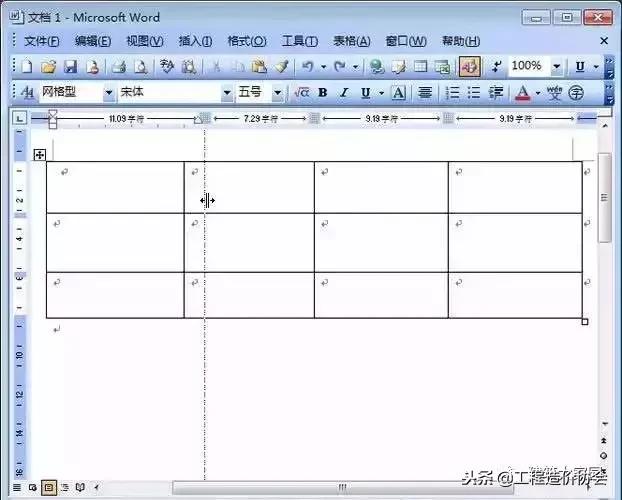Image resolution: width=622 pixels, height=500 pixels.
Task: Switch to Print Layout view
Action: click(x=49, y=487)
